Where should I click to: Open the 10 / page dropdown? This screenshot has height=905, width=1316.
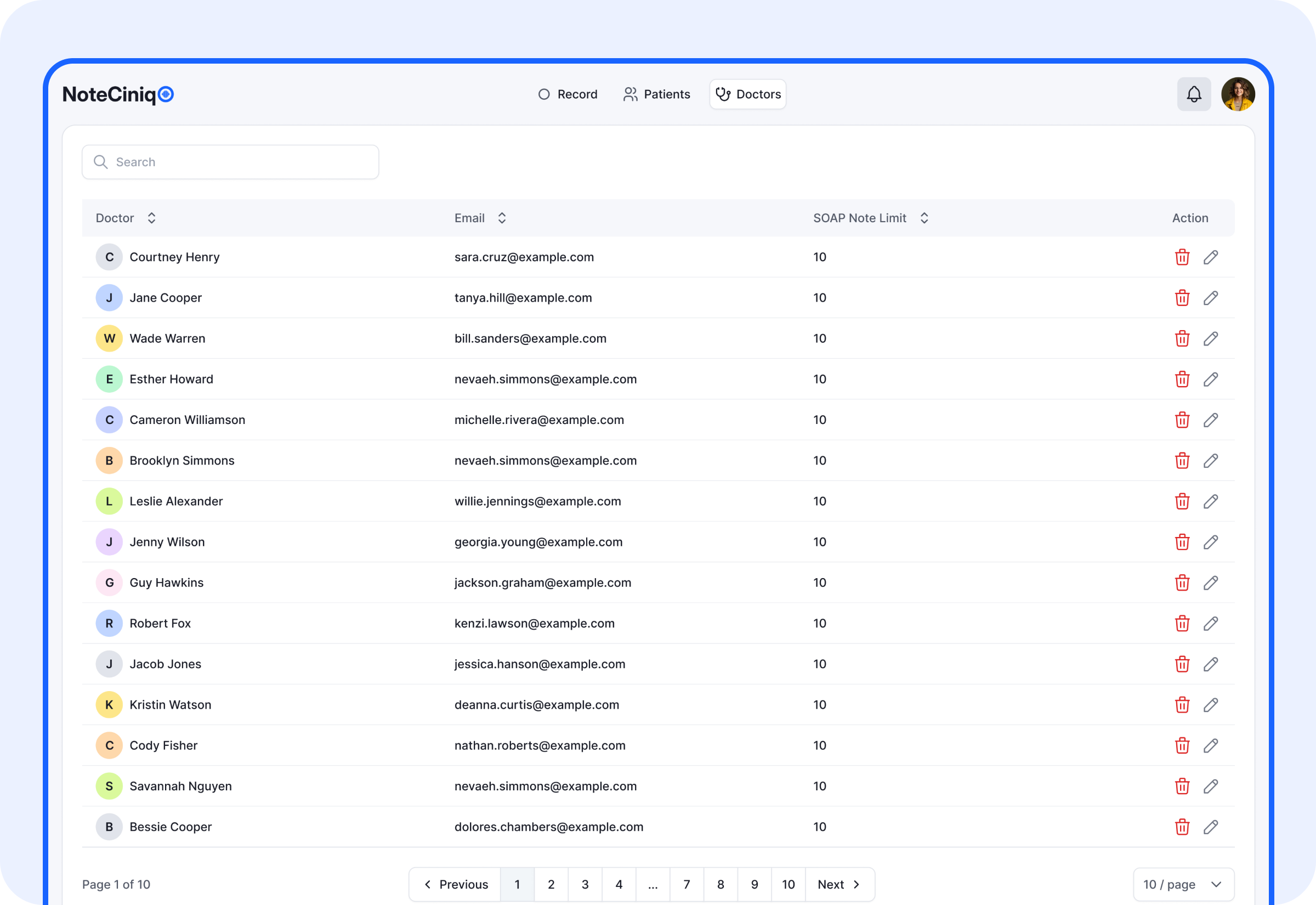tap(1183, 884)
